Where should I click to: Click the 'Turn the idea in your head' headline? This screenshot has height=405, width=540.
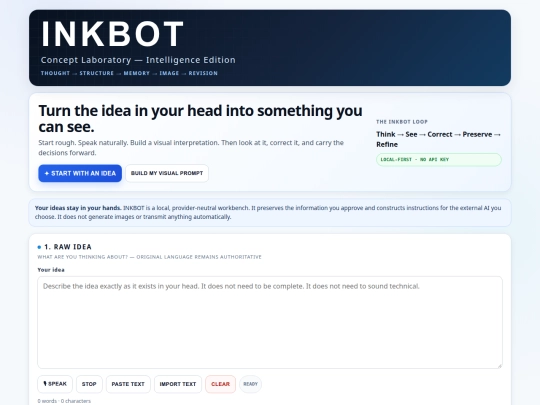pyautogui.click(x=200, y=118)
